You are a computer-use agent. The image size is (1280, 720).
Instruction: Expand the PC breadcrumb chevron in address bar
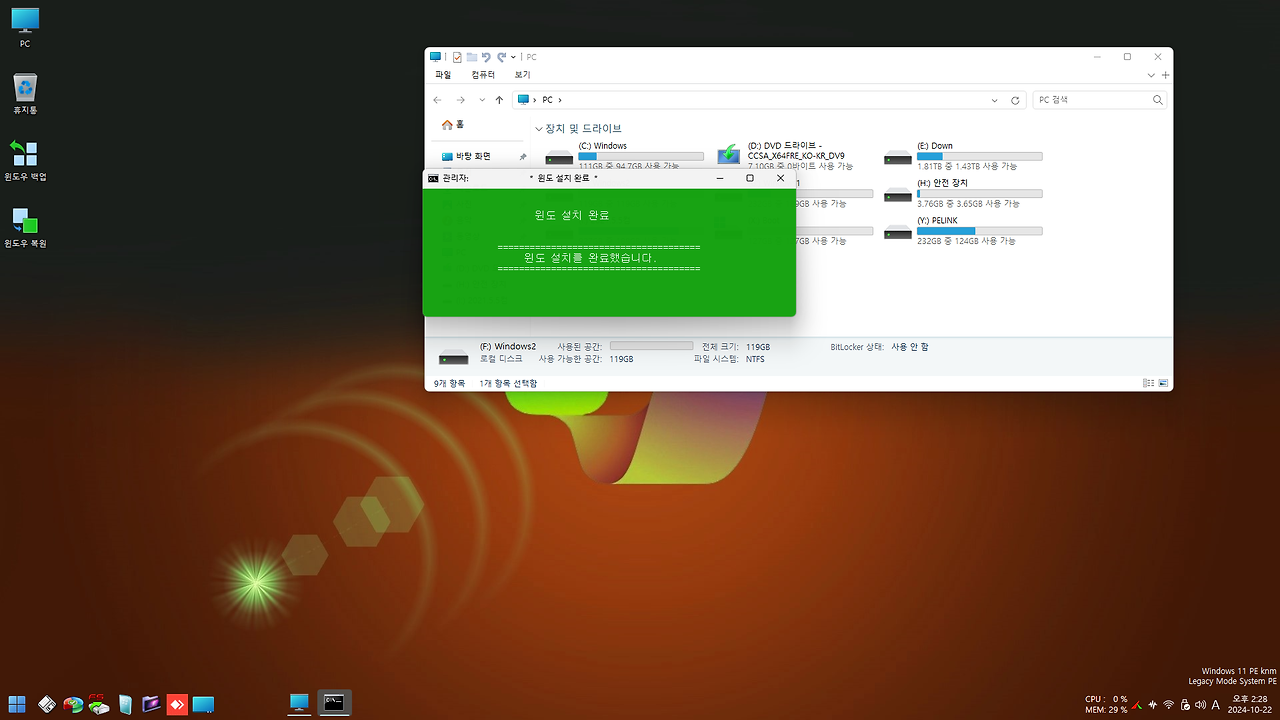click(560, 100)
